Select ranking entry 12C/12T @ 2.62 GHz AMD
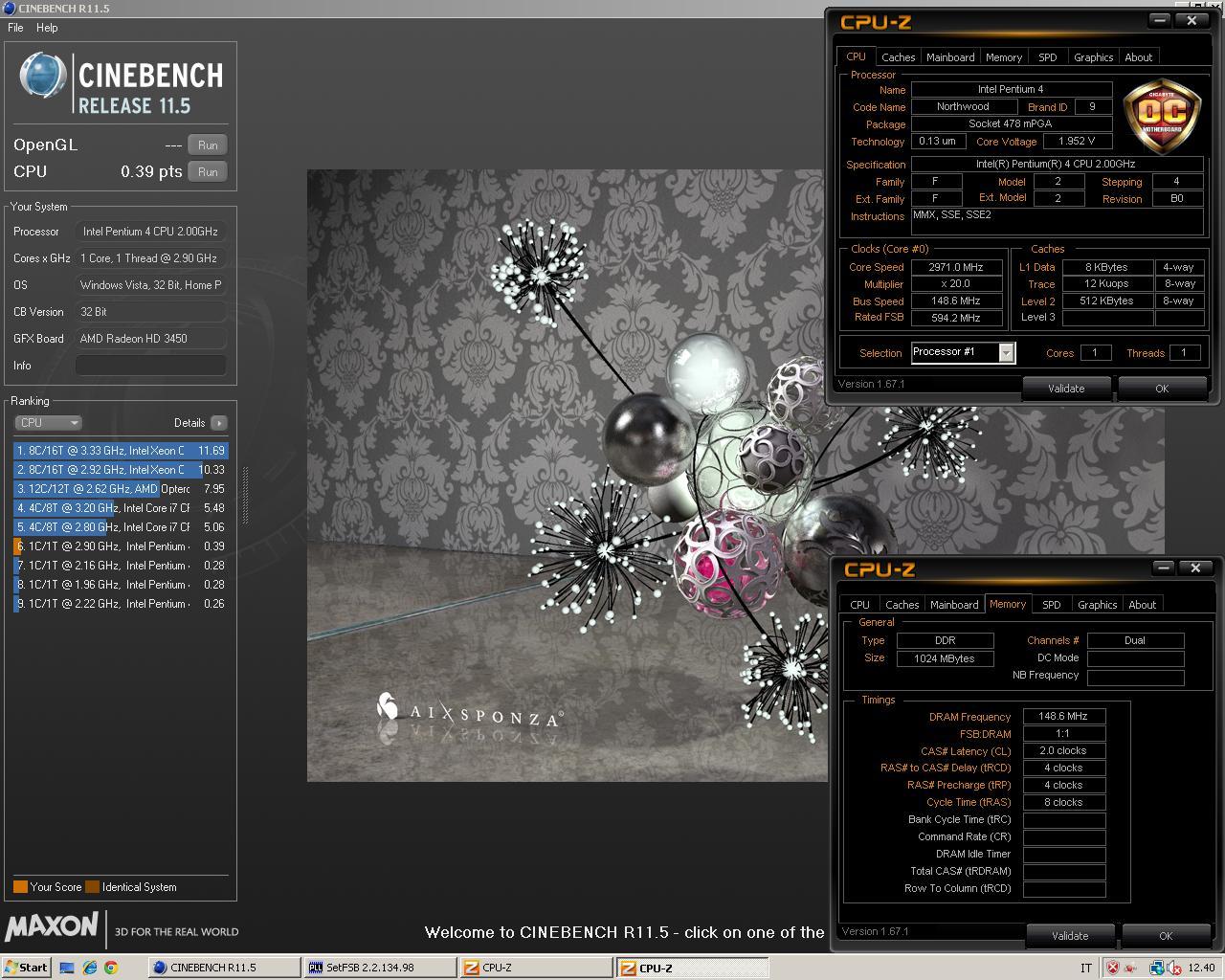 coord(121,489)
